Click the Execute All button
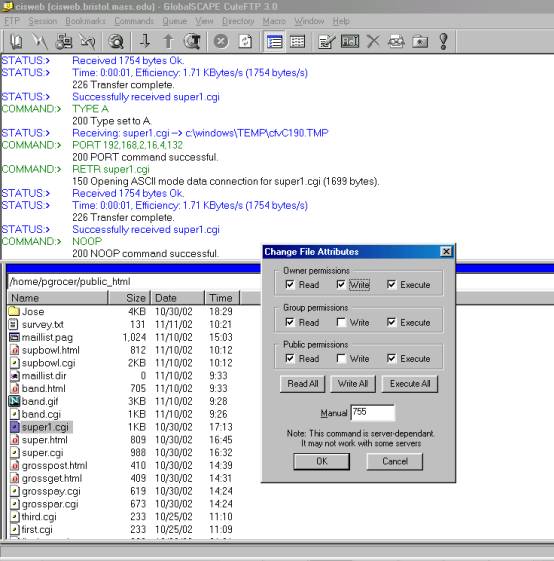This screenshot has height=561, width=554. pyautogui.click(x=410, y=384)
